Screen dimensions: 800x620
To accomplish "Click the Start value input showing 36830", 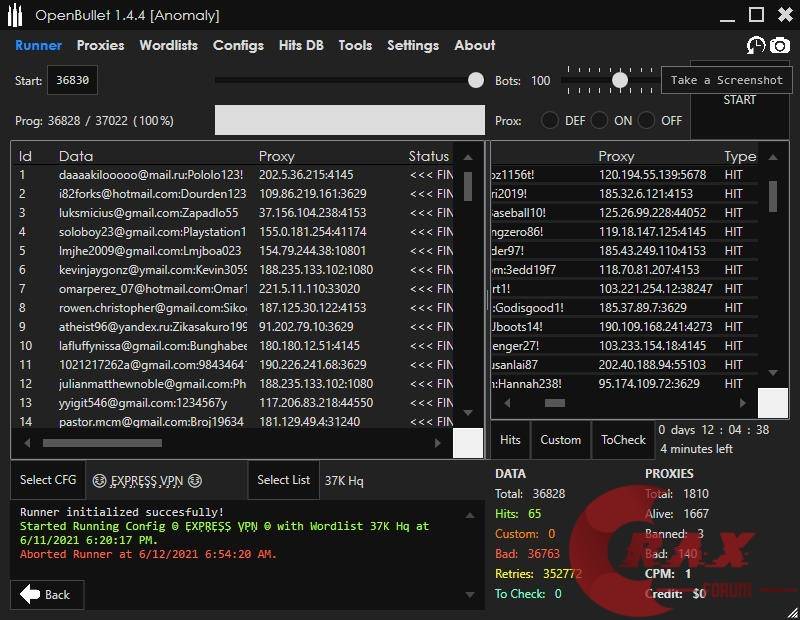I will click(x=73, y=79).
